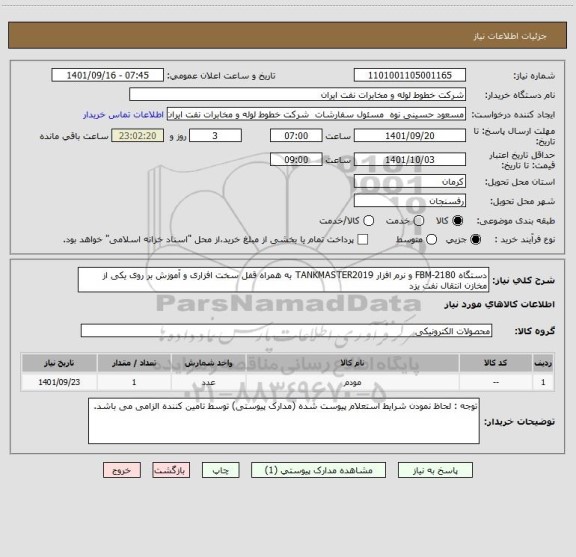Select the کالا radio button
The height and width of the screenshot is (557, 576).
pos(458,220)
